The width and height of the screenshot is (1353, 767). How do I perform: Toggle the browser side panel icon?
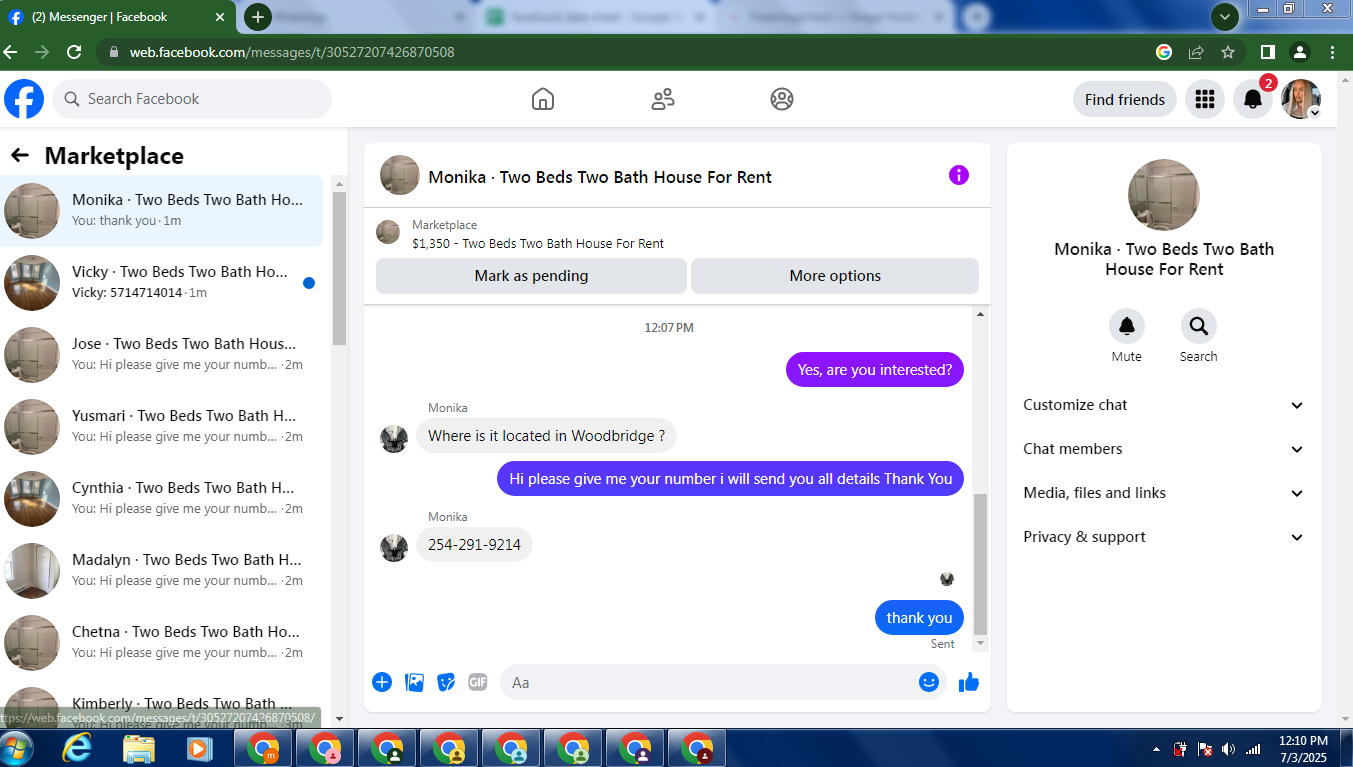click(x=1267, y=52)
